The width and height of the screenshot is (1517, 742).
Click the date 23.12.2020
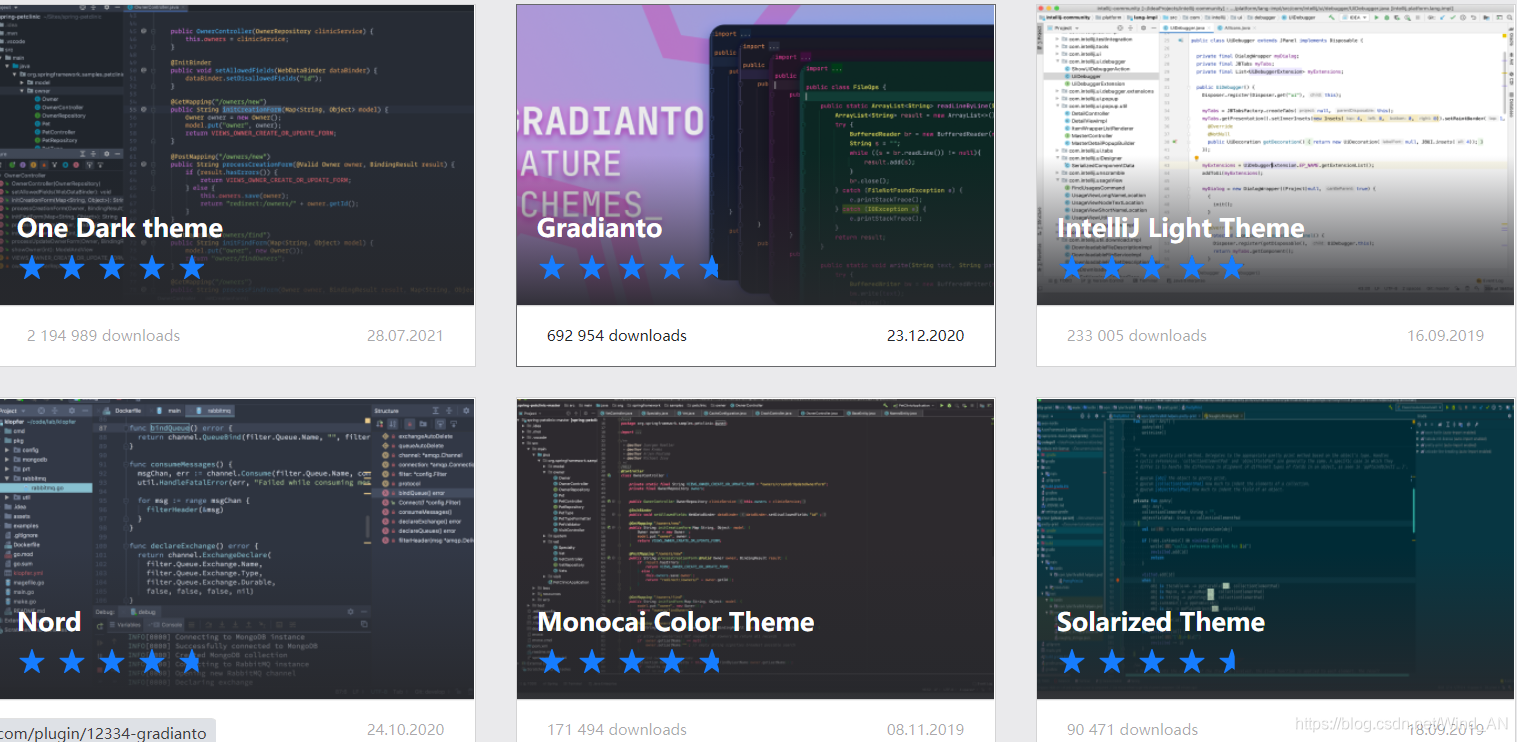click(x=926, y=336)
